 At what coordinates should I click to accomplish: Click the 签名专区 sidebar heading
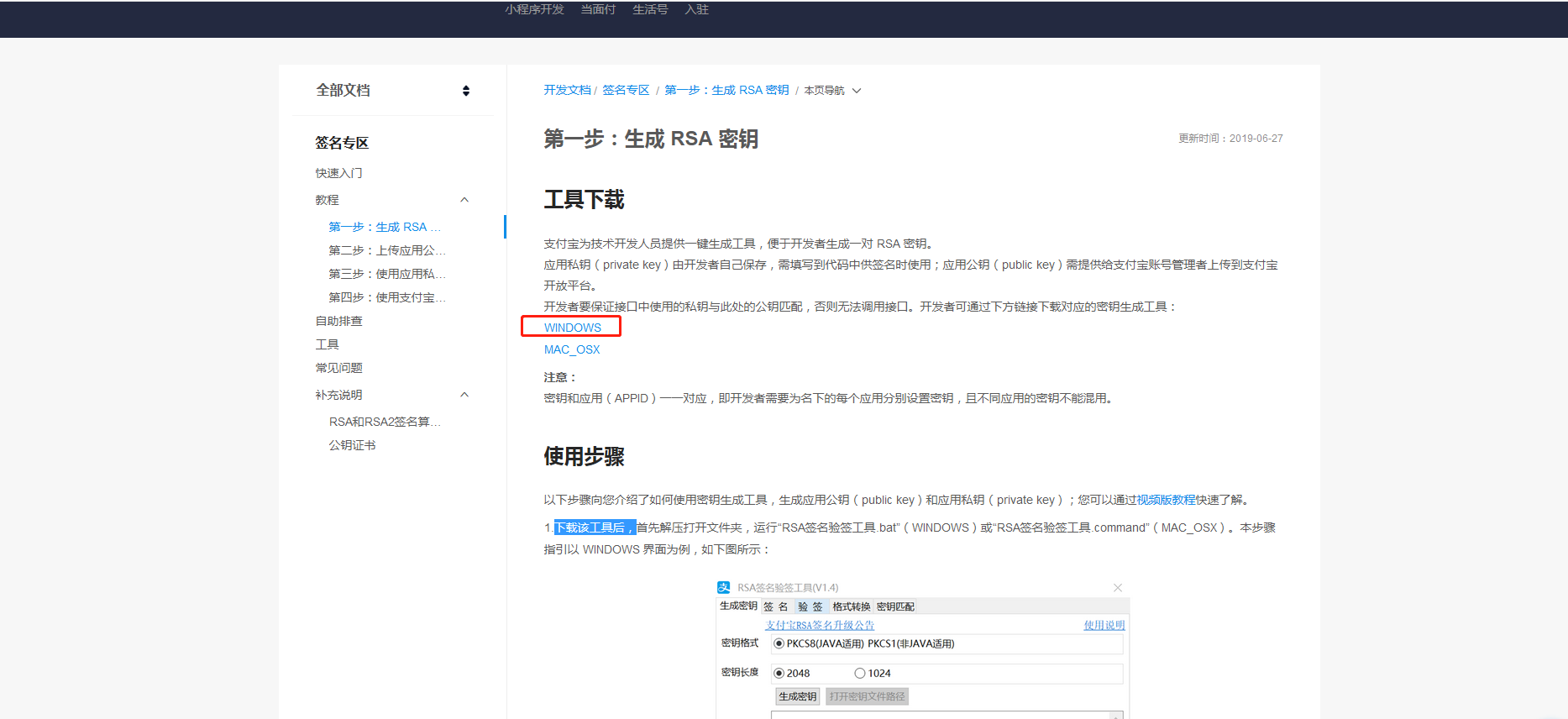tap(342, 143)
